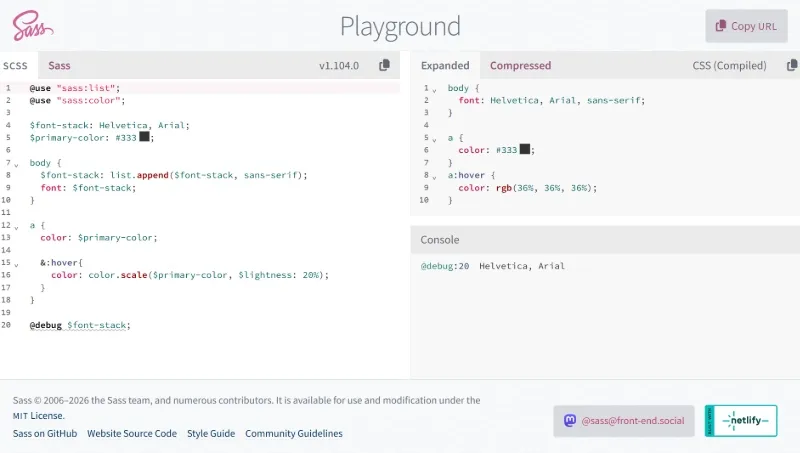Click the console output Helvetica, Arial
The width and height of the screenshot is (800, 453).
click(x=522, y=266)
